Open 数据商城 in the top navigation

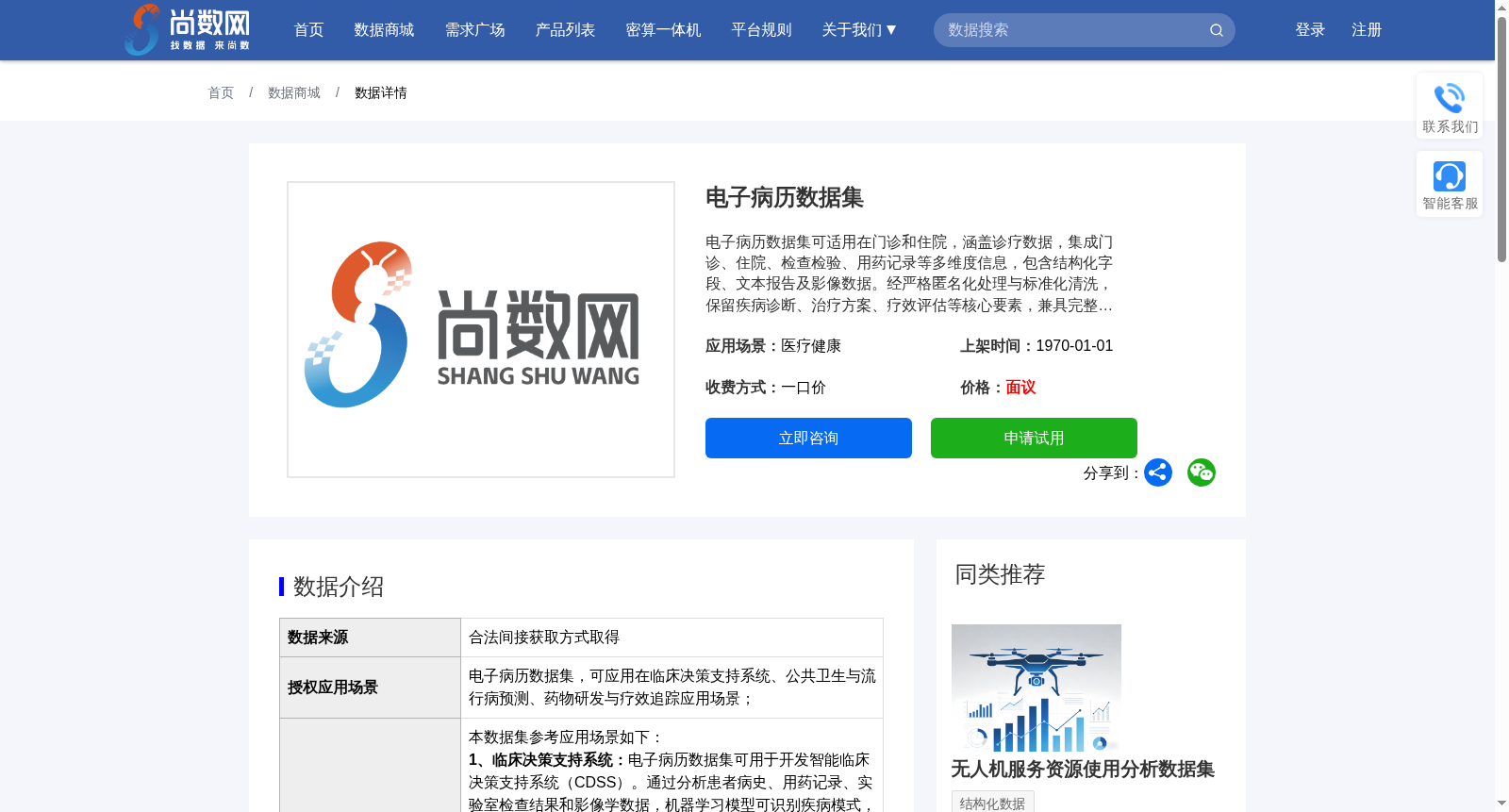(384, 30)
